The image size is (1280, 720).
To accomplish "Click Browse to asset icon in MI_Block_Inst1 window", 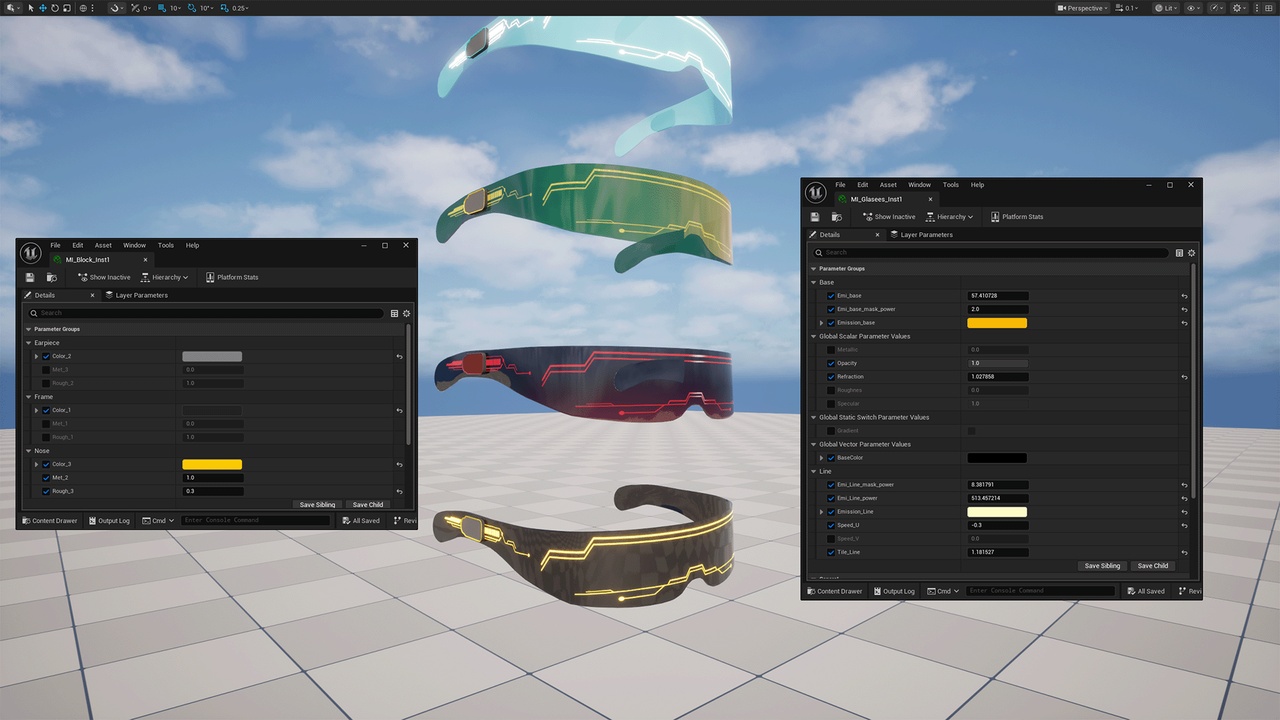I will [51, 277].
